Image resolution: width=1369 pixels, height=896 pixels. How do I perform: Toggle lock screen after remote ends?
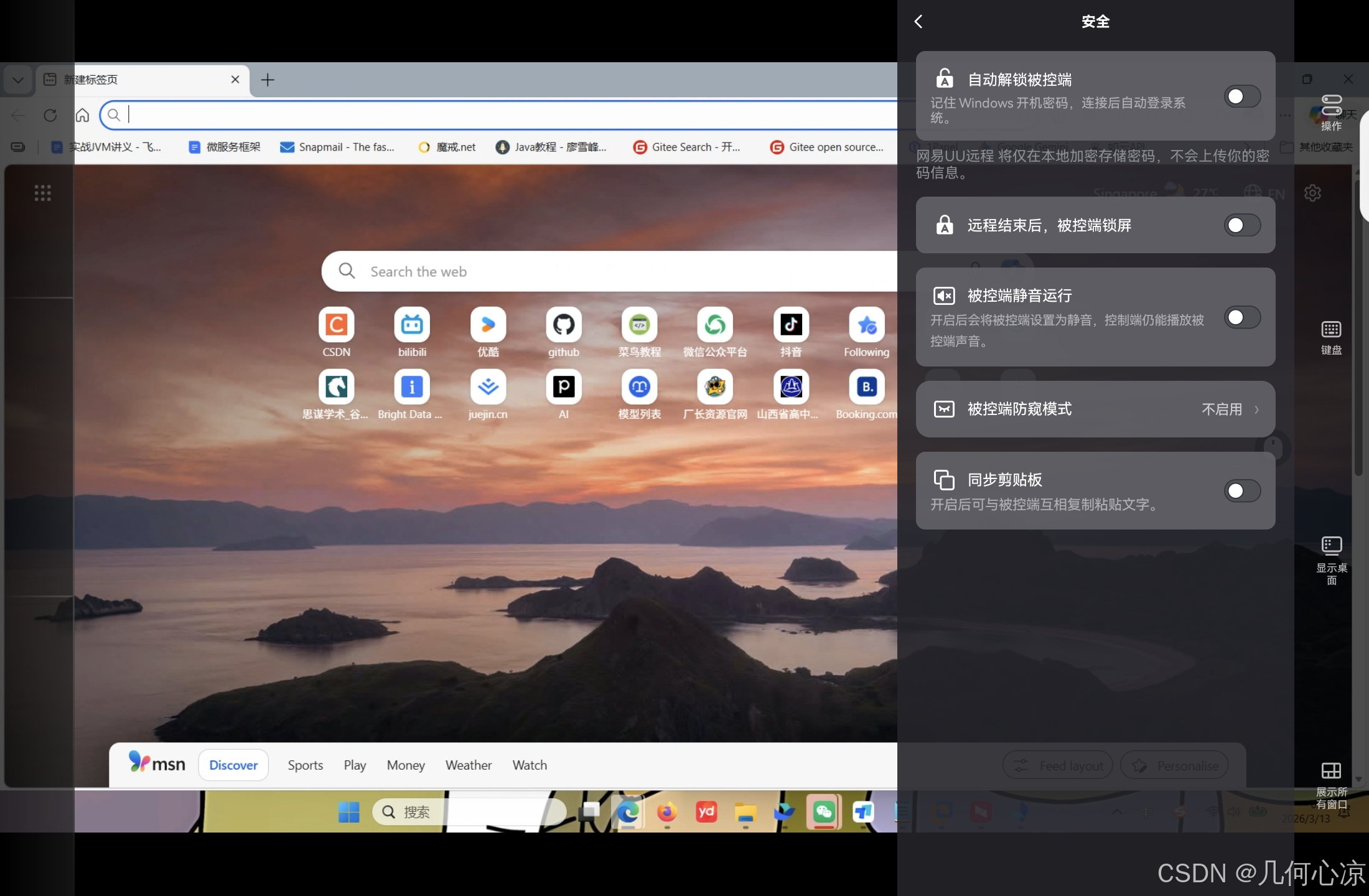coord(1242,225)
